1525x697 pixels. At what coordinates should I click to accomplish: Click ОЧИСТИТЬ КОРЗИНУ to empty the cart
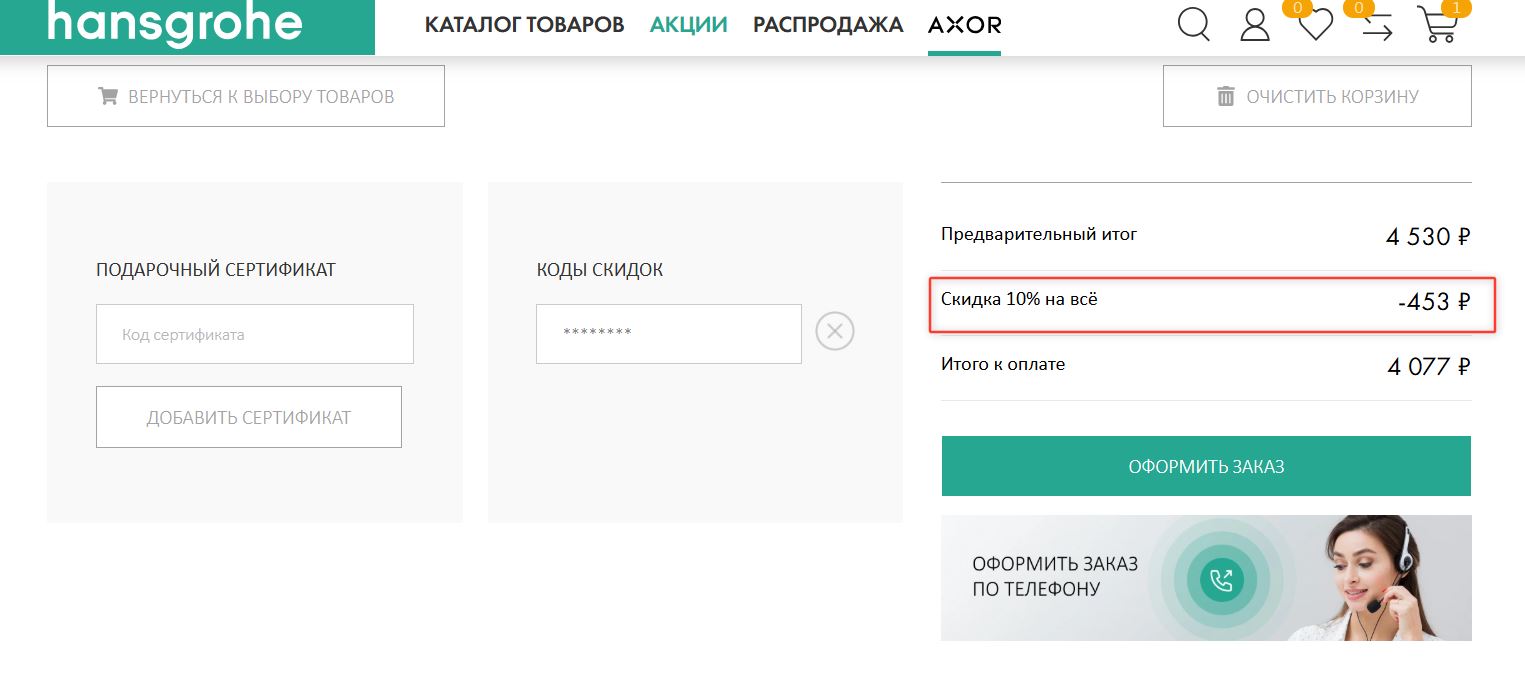click(x=1316, y=97)
